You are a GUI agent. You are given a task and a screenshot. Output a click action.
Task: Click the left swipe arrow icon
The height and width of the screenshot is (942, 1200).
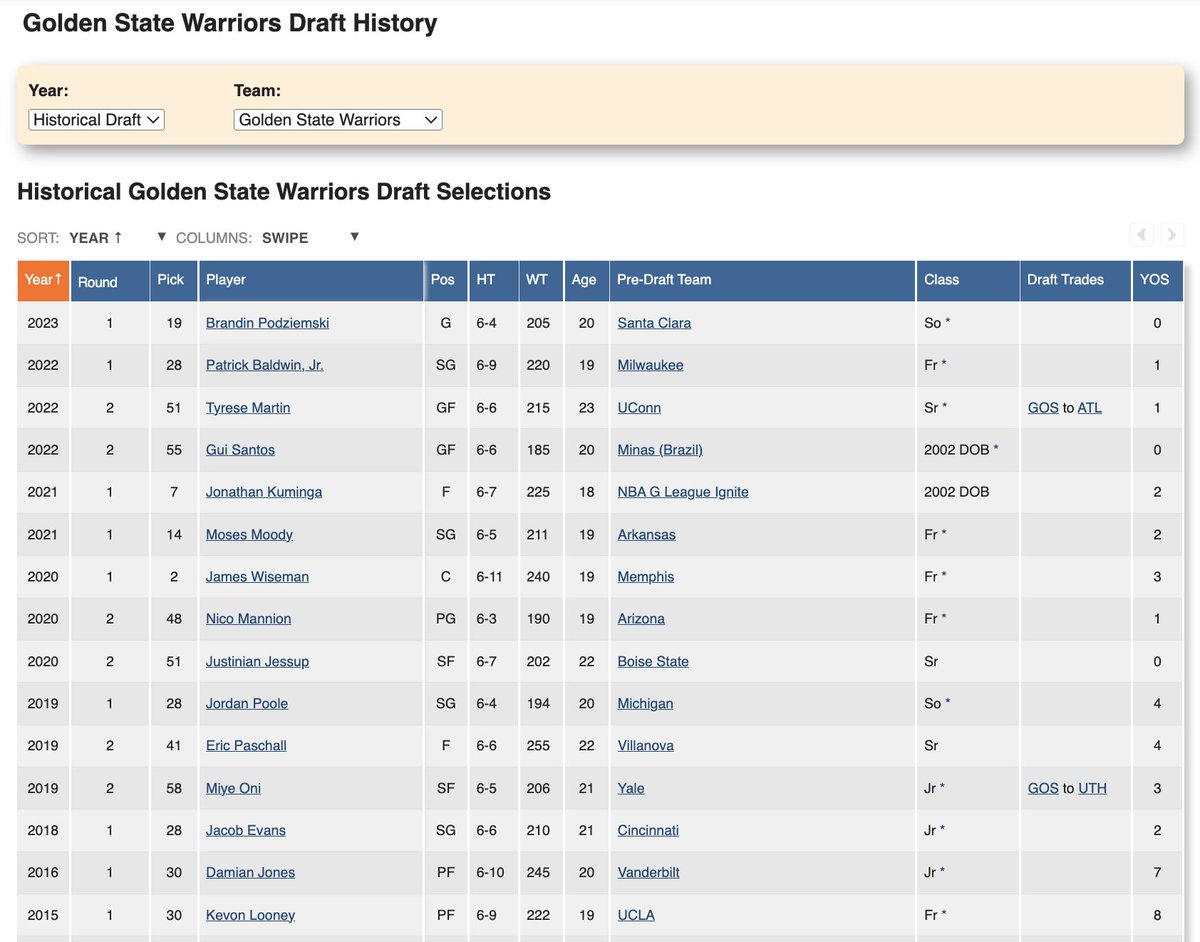pos(1141,235)
